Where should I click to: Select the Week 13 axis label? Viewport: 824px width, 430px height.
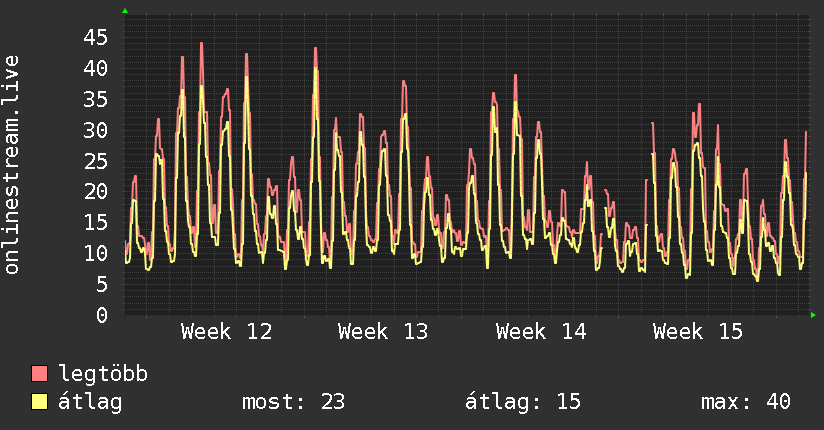click(383, 332)
